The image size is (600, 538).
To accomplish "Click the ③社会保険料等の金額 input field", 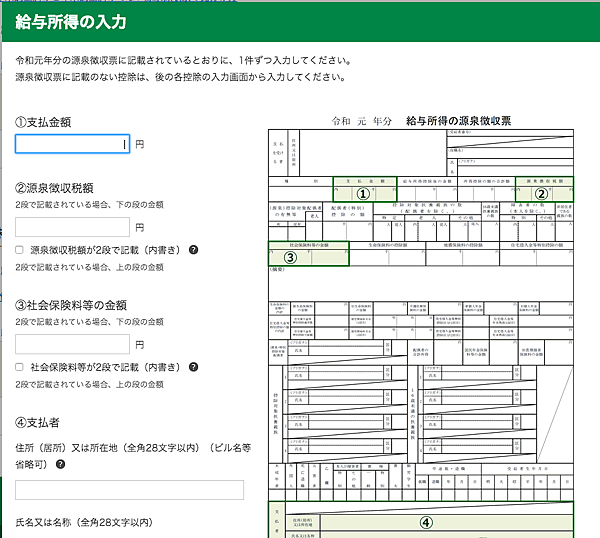I will coord(72,344).
